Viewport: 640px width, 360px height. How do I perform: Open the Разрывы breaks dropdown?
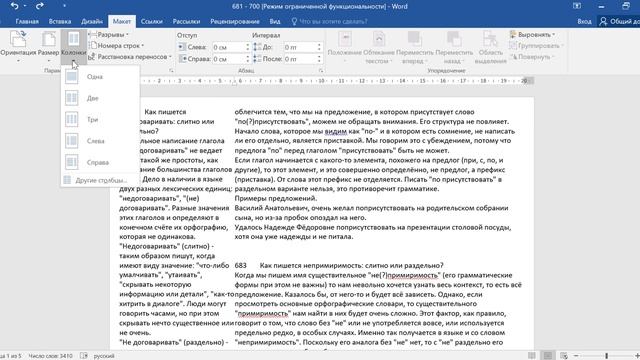(x=109, y=35)
